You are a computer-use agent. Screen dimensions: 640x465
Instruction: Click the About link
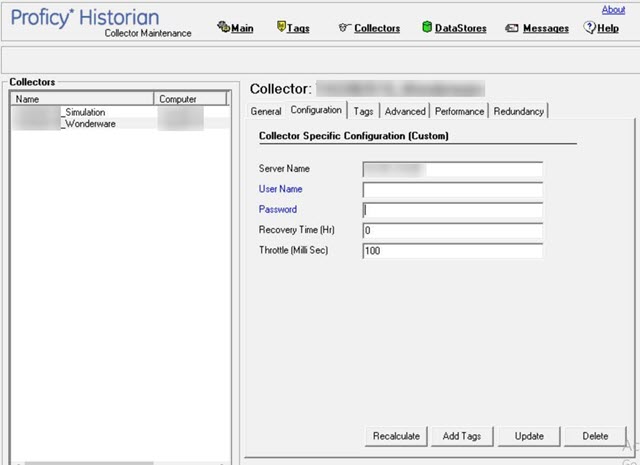[x=613, y=10]
